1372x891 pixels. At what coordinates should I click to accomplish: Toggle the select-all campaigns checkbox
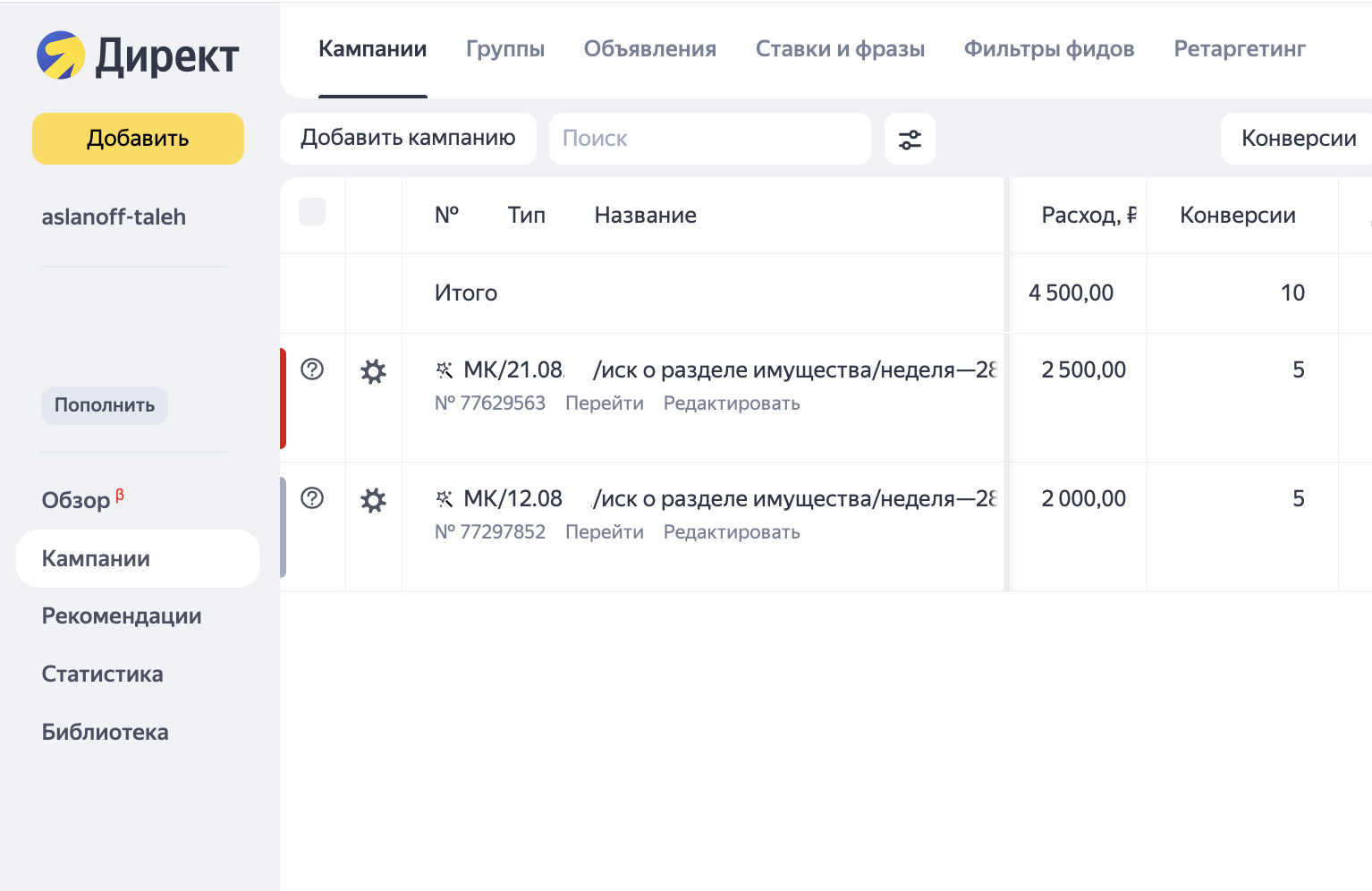pyautogui.click(x=312, y=212)
